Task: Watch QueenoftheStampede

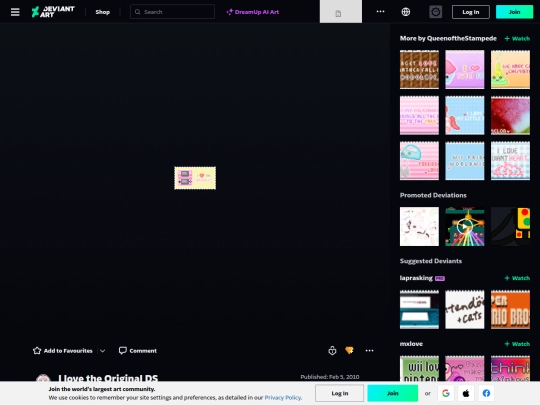Action: coord(517,39)
